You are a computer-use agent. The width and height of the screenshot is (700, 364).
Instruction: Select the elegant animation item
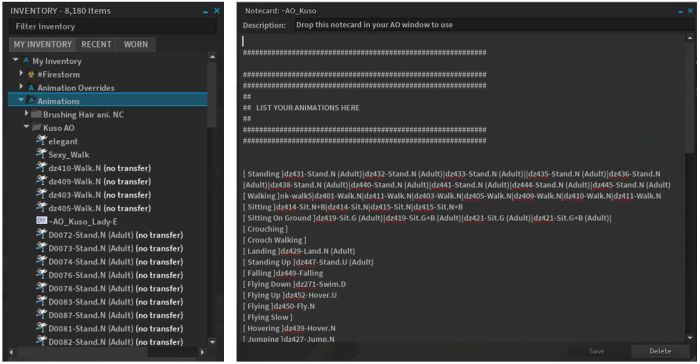(63, 141)
